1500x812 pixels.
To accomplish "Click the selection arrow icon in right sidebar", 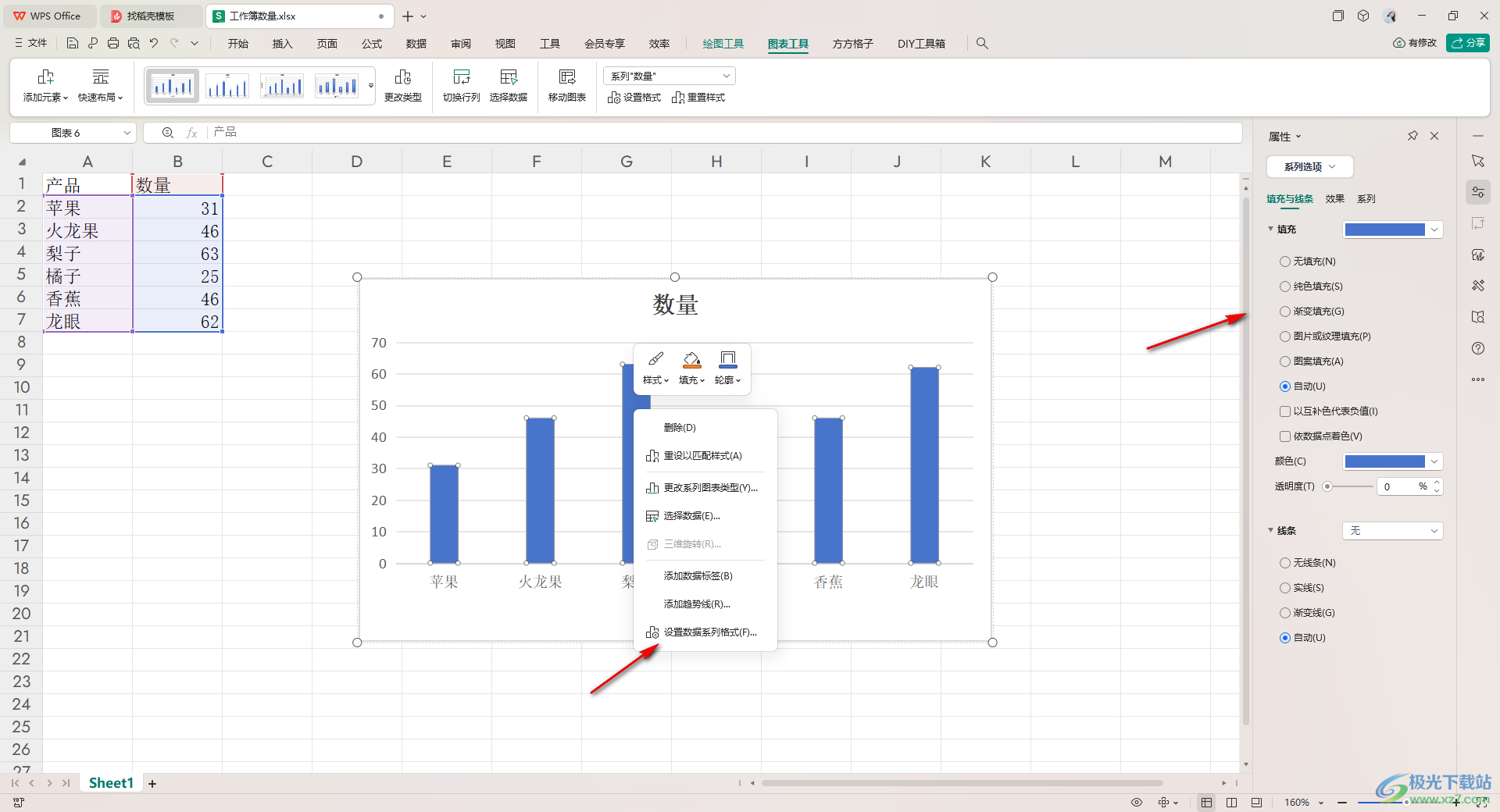I will tap(1478, 161).
